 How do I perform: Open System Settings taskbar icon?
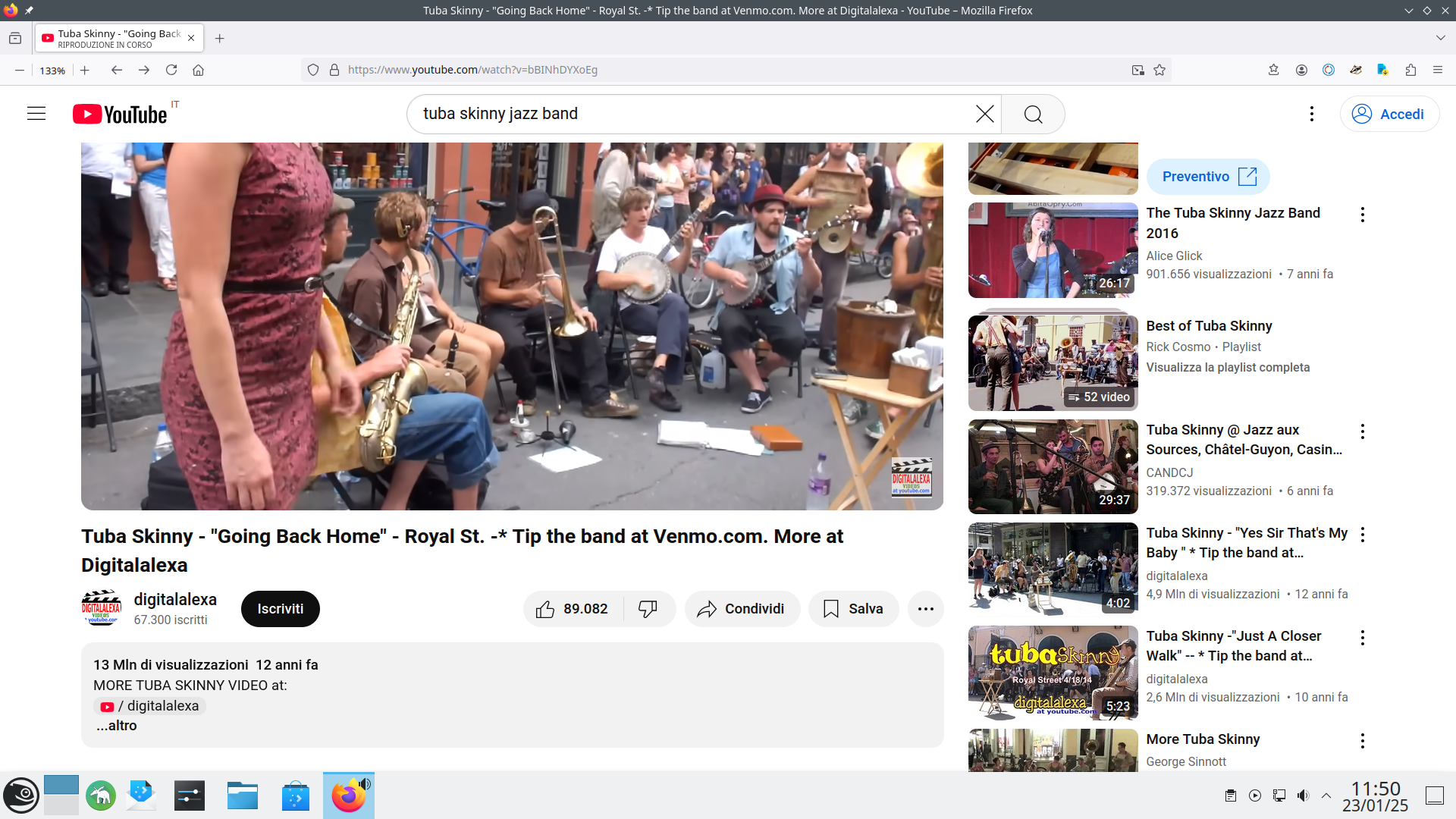click(190, 795)
